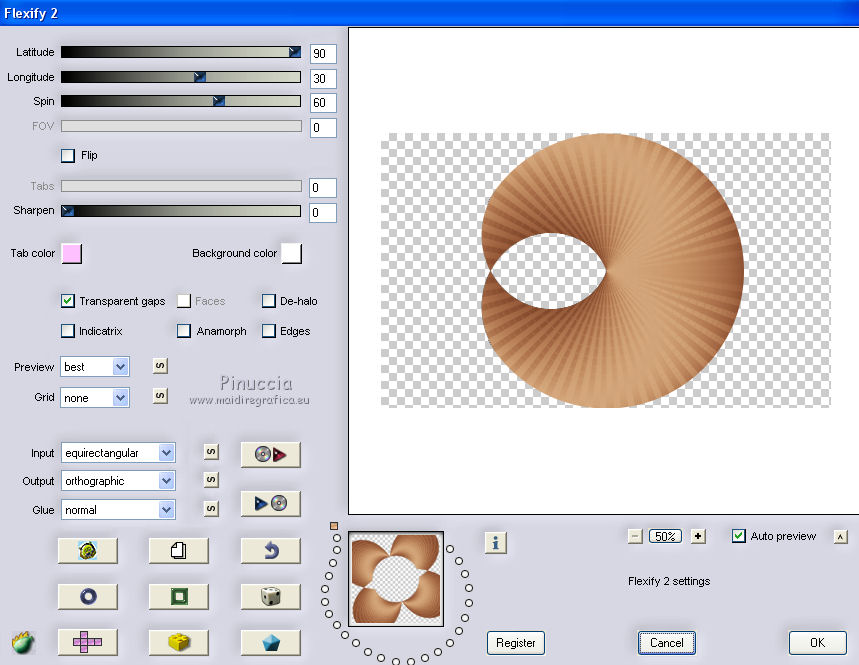Open the Grid dropdown
The image size is (859, 665).
pyautogui.click(x=95, y=398)
